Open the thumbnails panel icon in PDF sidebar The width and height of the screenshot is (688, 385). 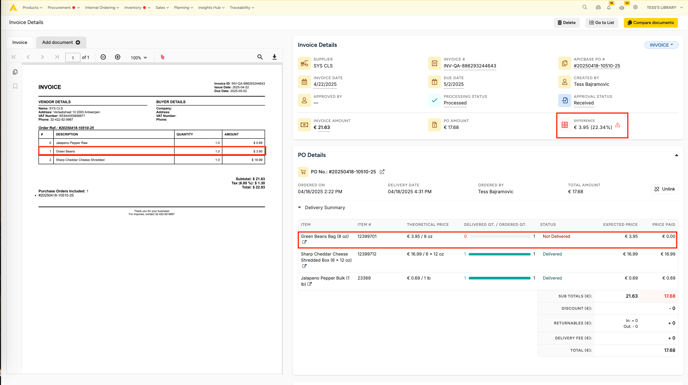(x=15, y=72)
